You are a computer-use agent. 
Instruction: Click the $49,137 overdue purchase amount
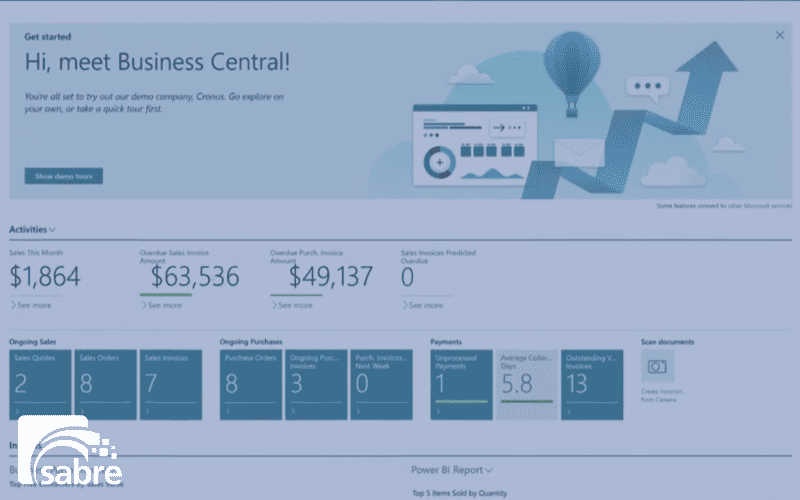point(331,277)
